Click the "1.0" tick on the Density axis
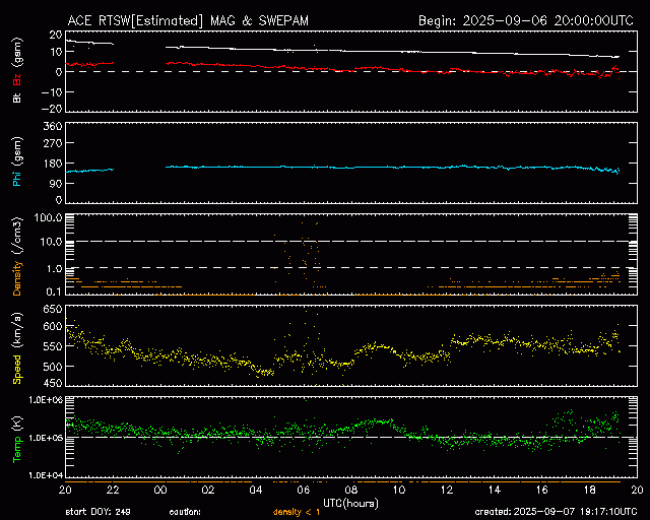This screenshot has height=520, width=650. [x=54, y=269]
